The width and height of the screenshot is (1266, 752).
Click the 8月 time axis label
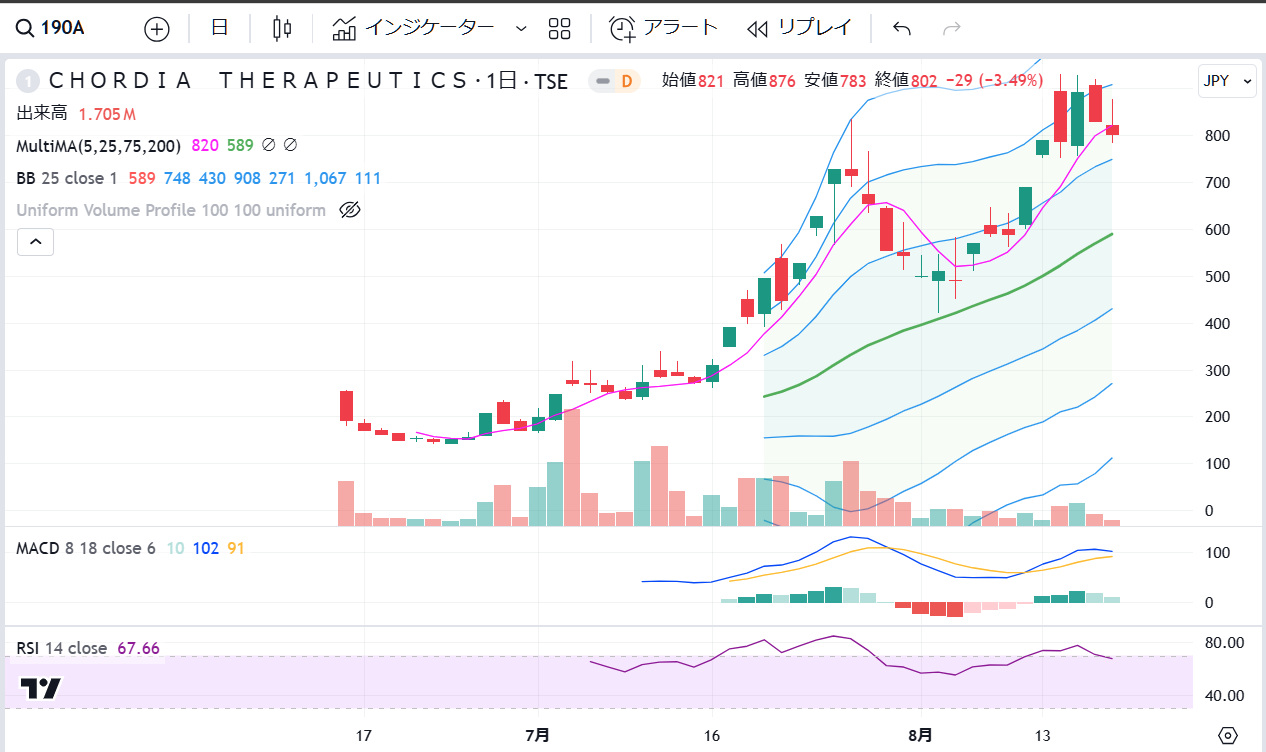[x=921, y=736]
